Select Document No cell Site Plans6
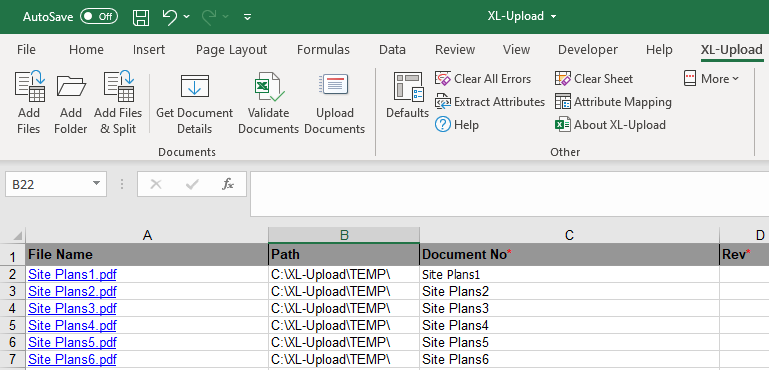The height and width of the screenshot is (370, 769). coord(569,359)
